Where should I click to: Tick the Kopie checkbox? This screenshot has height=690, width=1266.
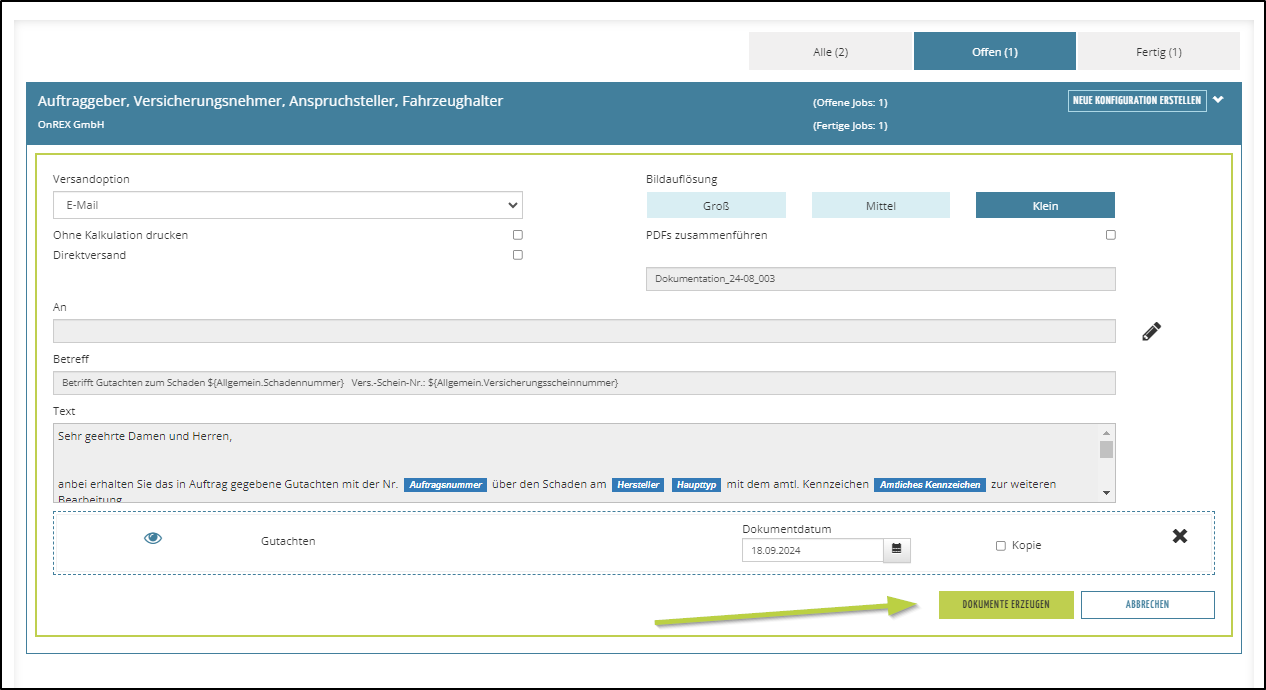[1001, 546]
